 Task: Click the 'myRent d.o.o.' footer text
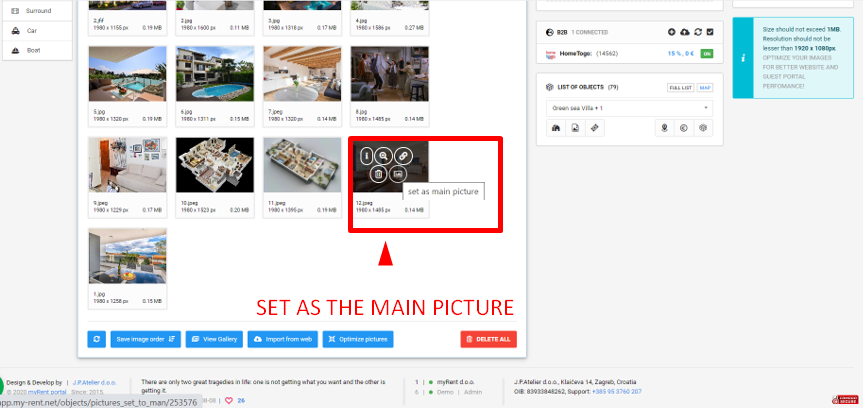456,382
